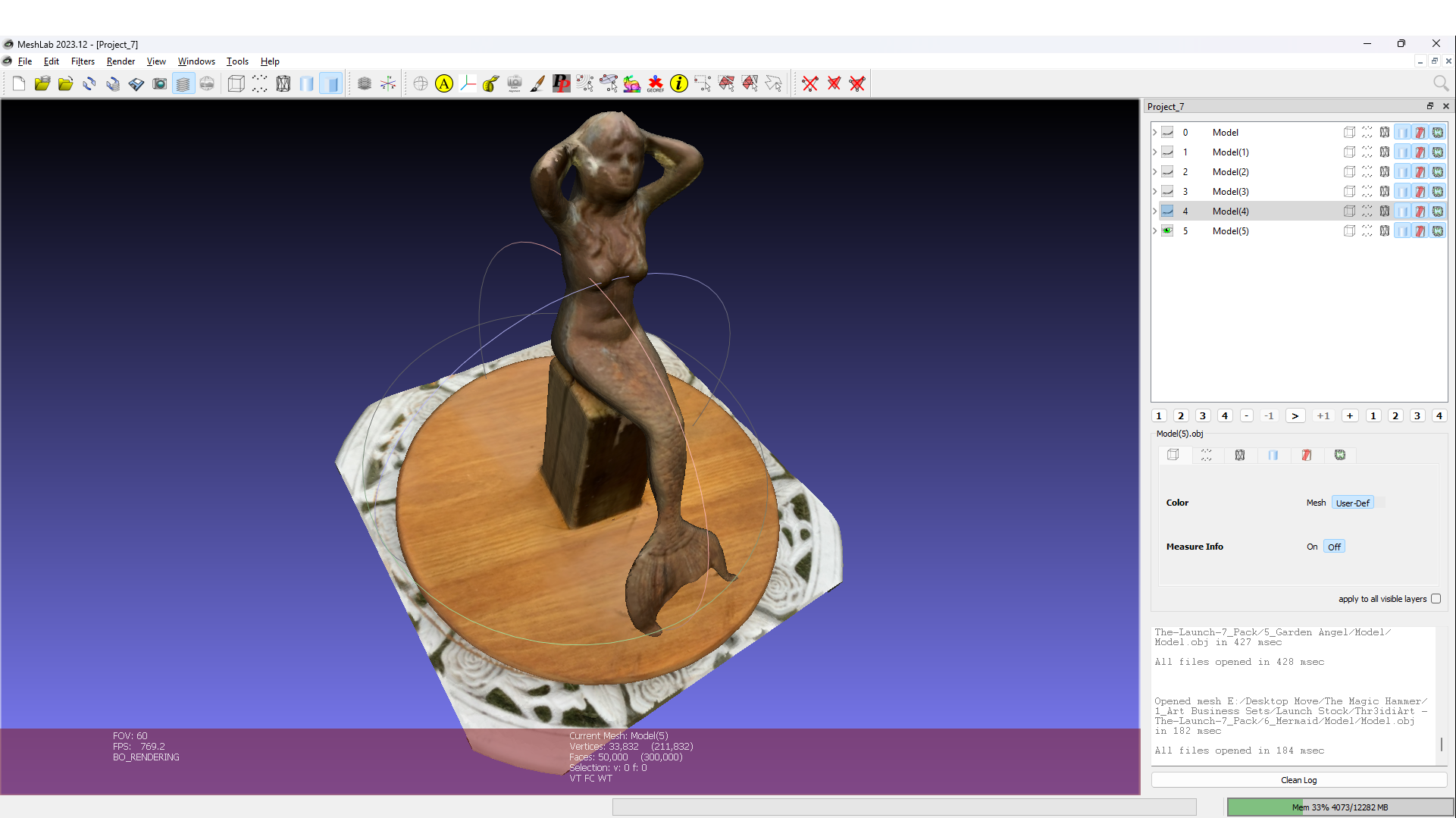Click the User-Def color swatch box
This screenshot has width=1456, height=818.
[1381, 503]
